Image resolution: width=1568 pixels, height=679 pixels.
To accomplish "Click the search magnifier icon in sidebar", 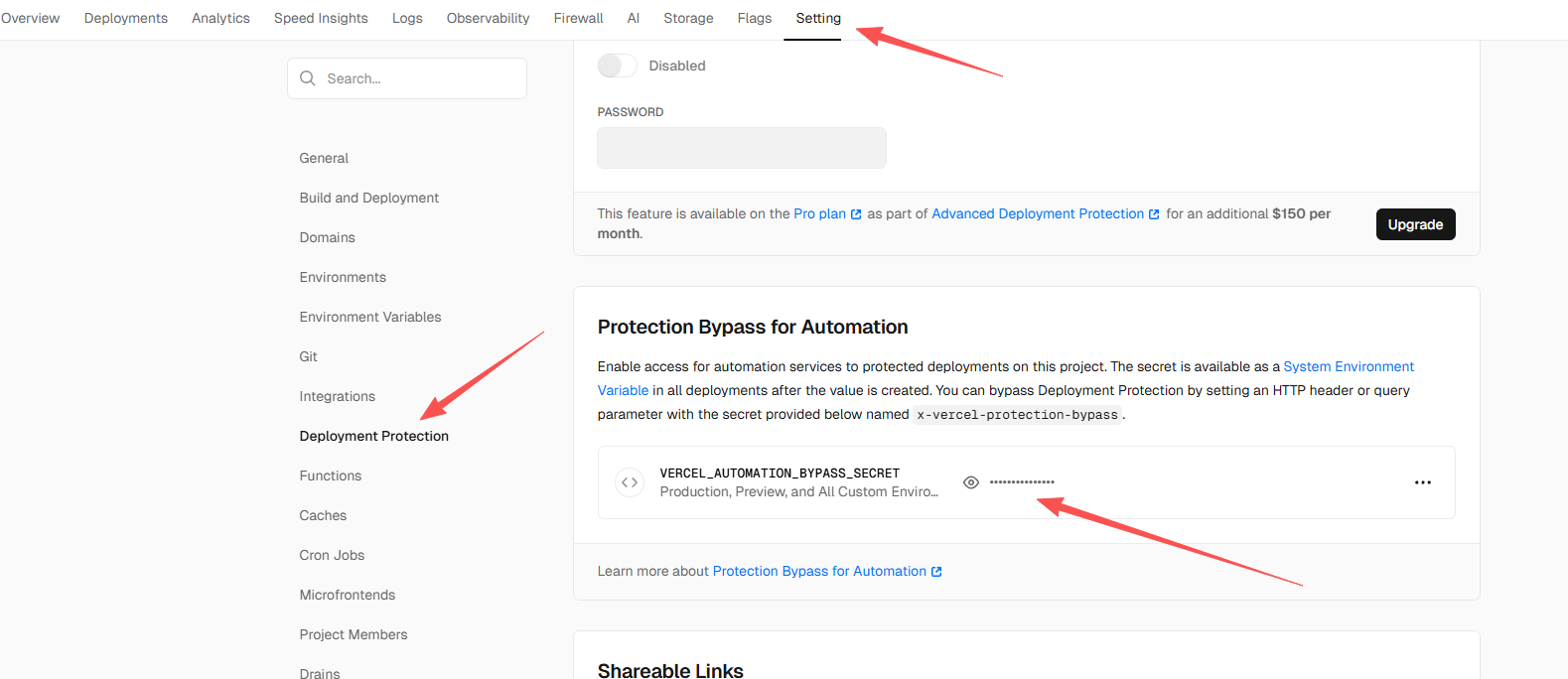I will tap(308, 78).
